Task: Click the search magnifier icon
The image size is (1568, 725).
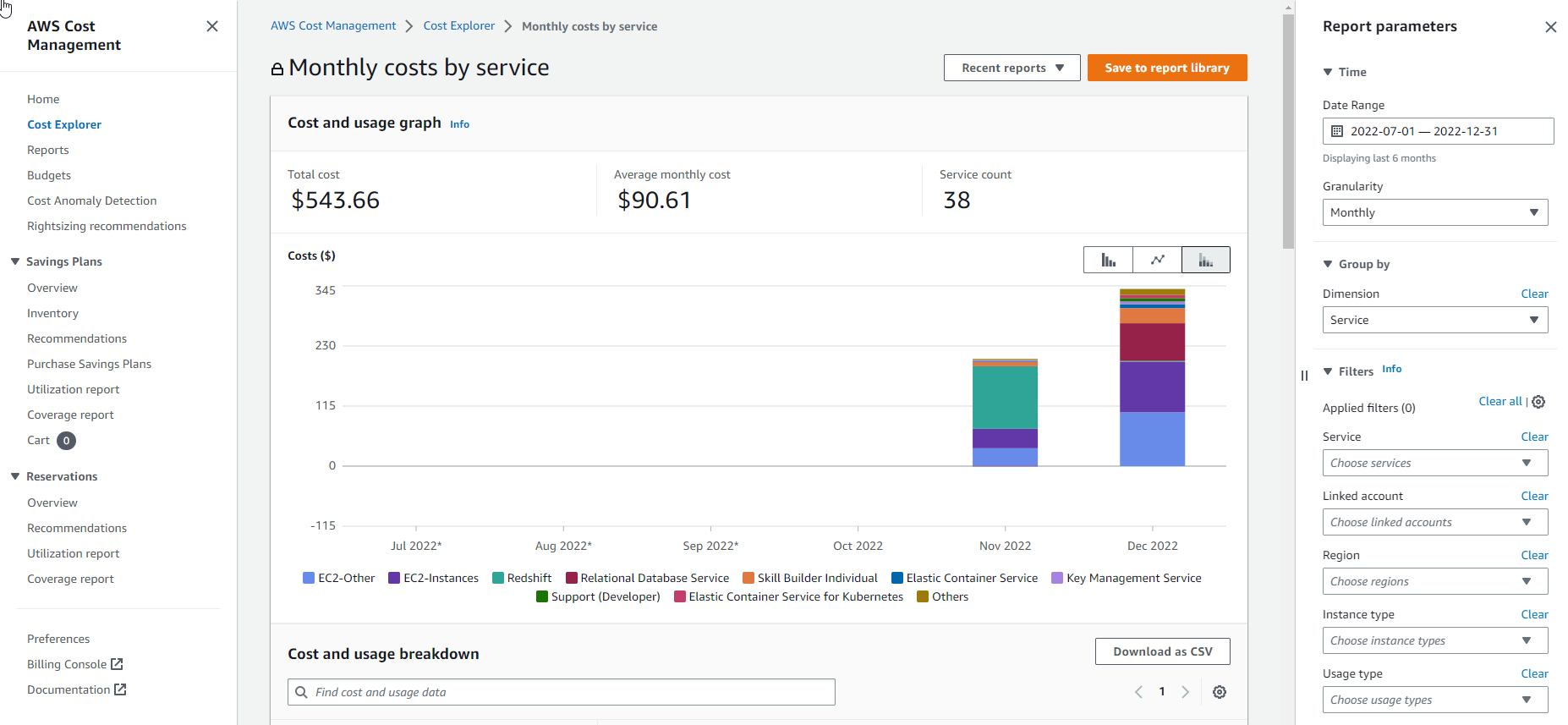Action: point(301,692)
